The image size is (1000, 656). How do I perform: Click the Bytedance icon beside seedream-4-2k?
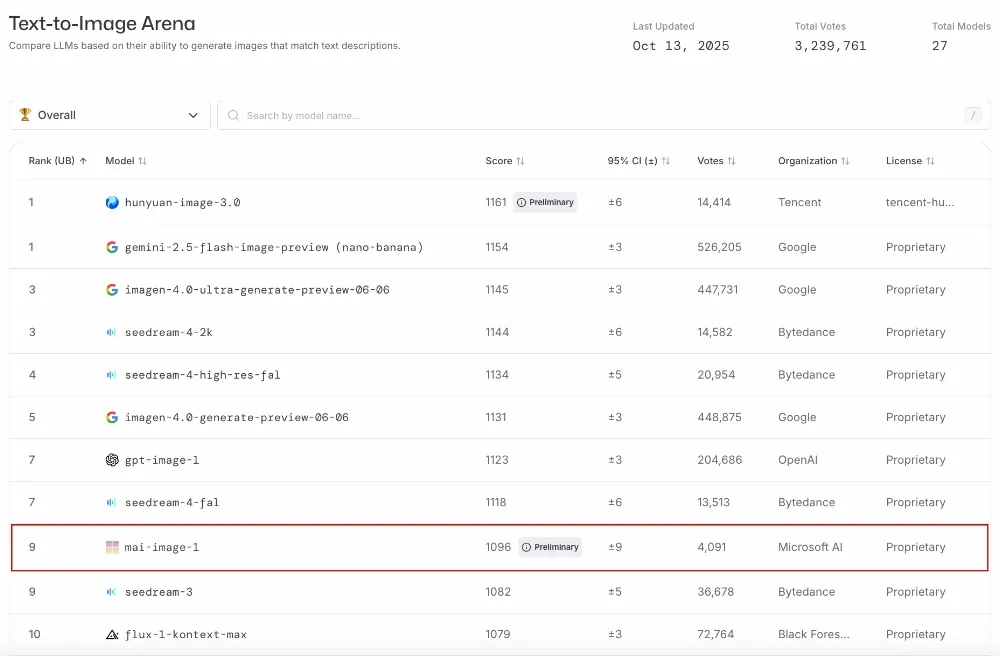pos(112,332)
